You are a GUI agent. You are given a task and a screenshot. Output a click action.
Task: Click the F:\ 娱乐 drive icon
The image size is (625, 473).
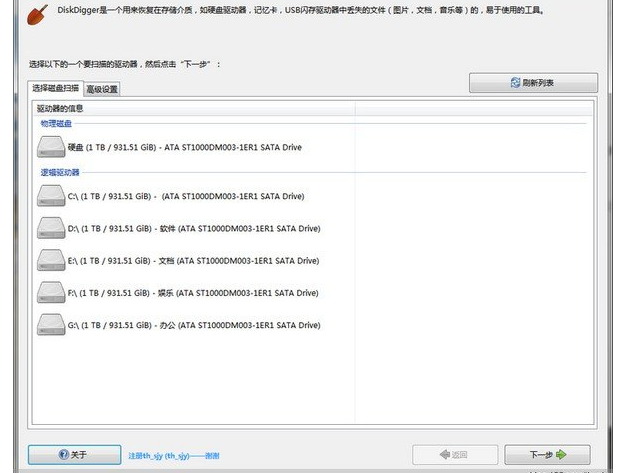coord(51,292)
